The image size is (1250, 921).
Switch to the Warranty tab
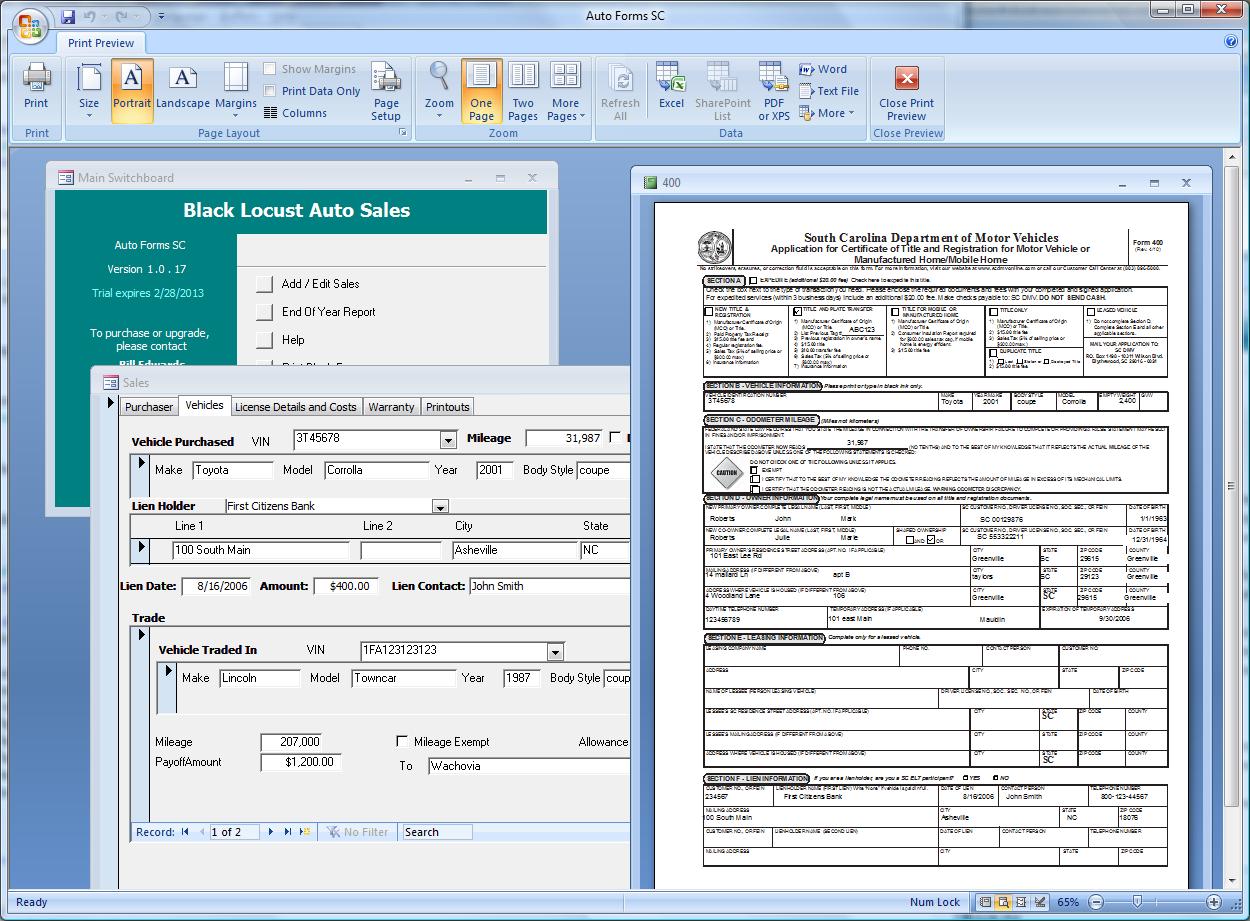click(x=391, y=407)
